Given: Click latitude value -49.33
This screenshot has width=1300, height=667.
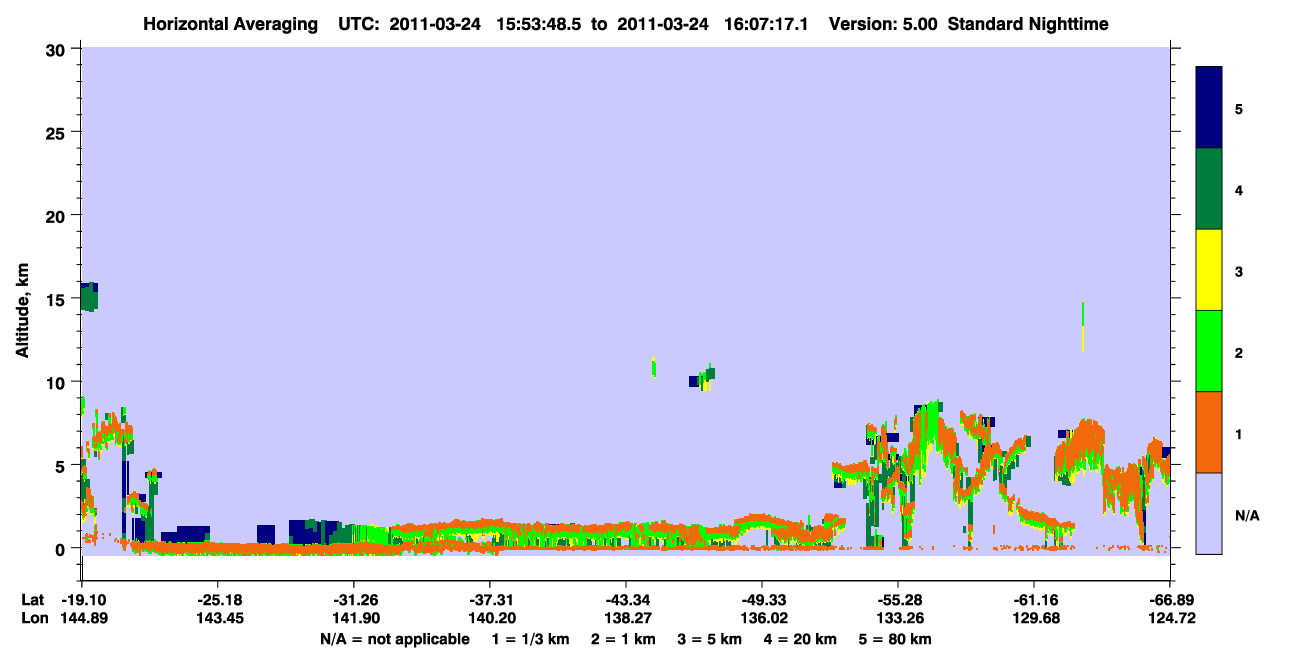Looking at the screenshot, I should click(x=762, y=600).
